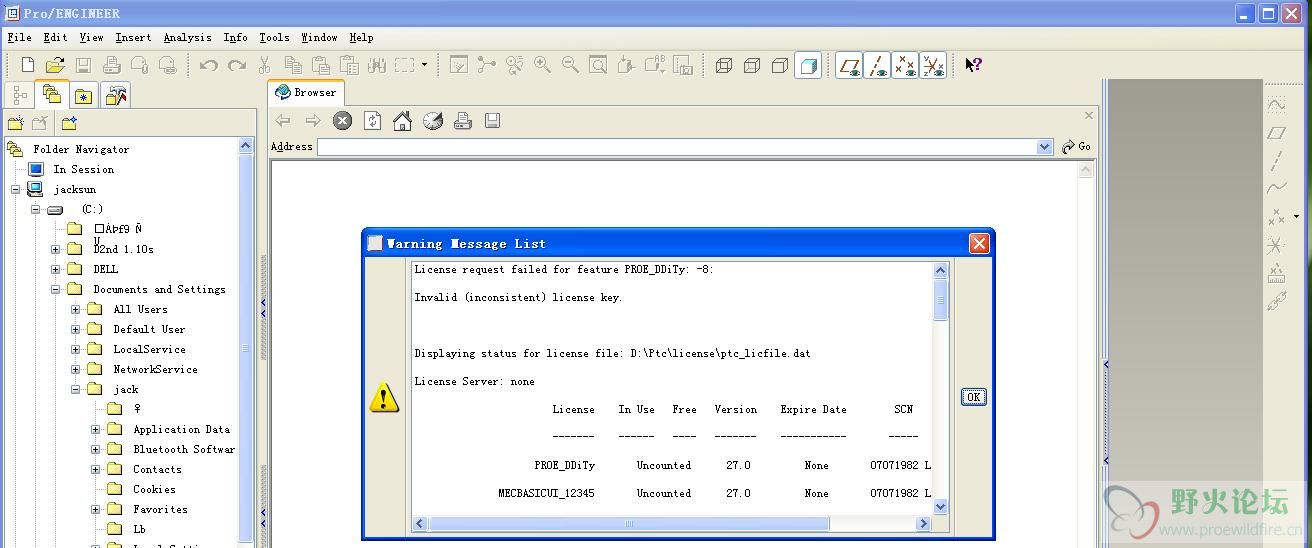1312x548 pixels.
Task: Switch to Connections navigator tab
Action: coord(116,96)
